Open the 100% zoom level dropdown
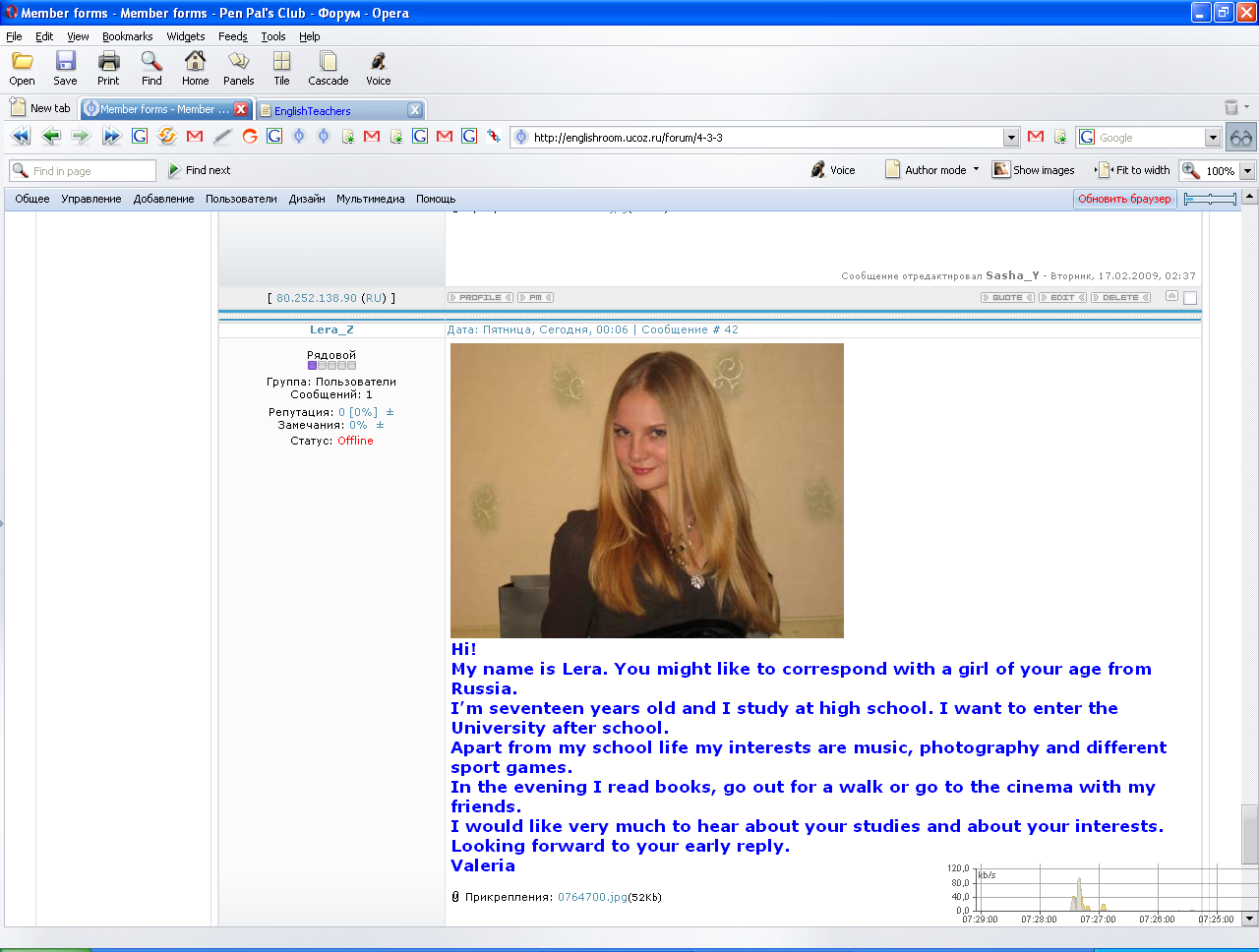The width and height of the screenshot is (1259, 952). [1247, 170]
